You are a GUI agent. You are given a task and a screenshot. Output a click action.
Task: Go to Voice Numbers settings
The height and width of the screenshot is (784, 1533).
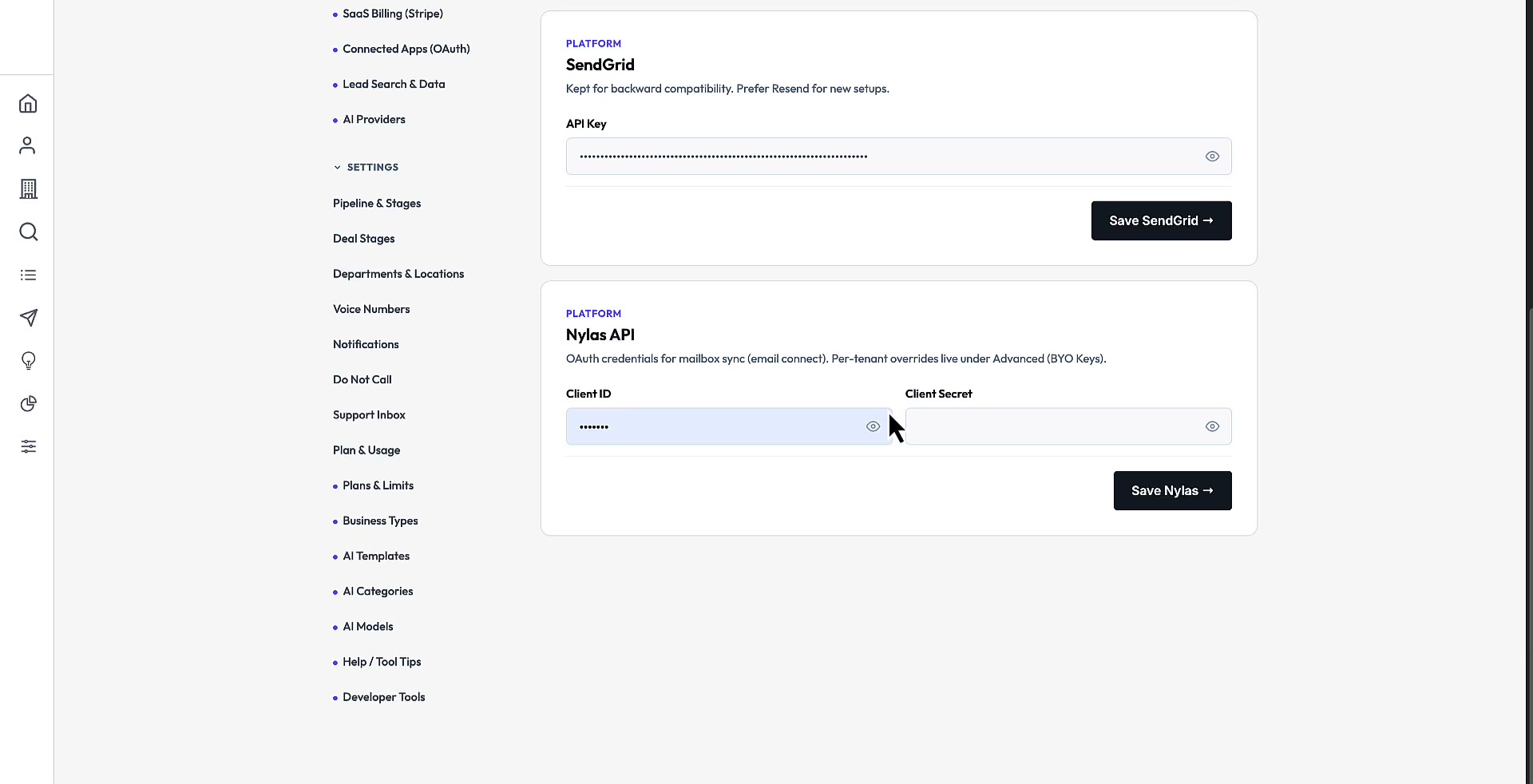point(371,309)
